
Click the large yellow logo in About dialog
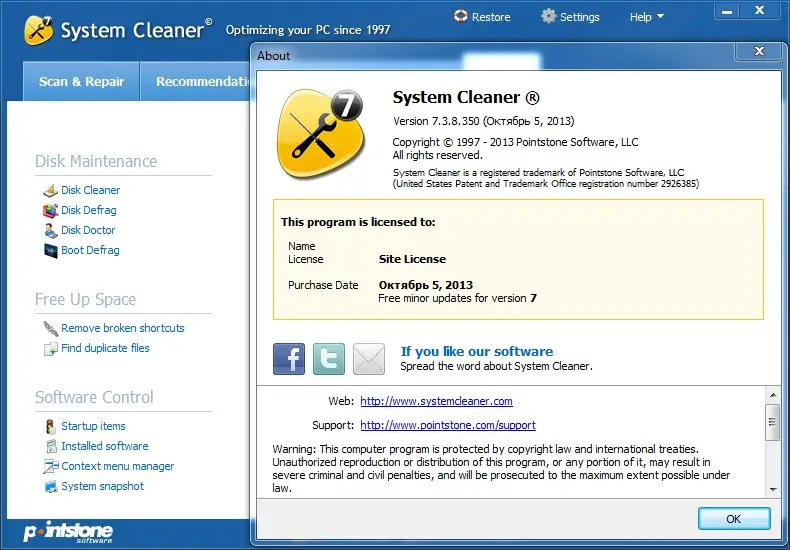(x=319, y=133)
